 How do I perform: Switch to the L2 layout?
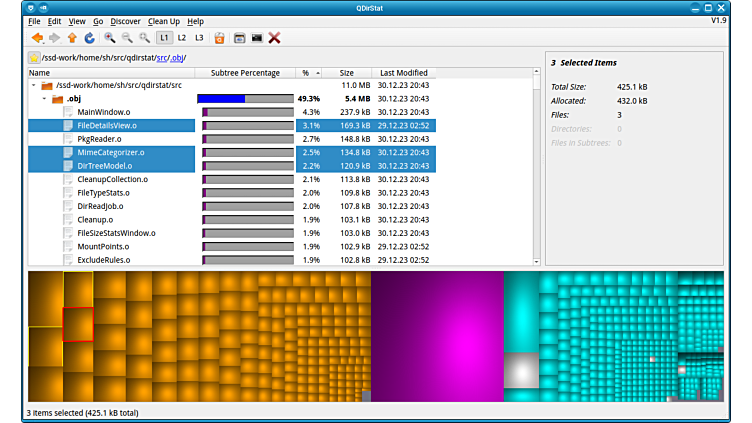pos(182,38)
